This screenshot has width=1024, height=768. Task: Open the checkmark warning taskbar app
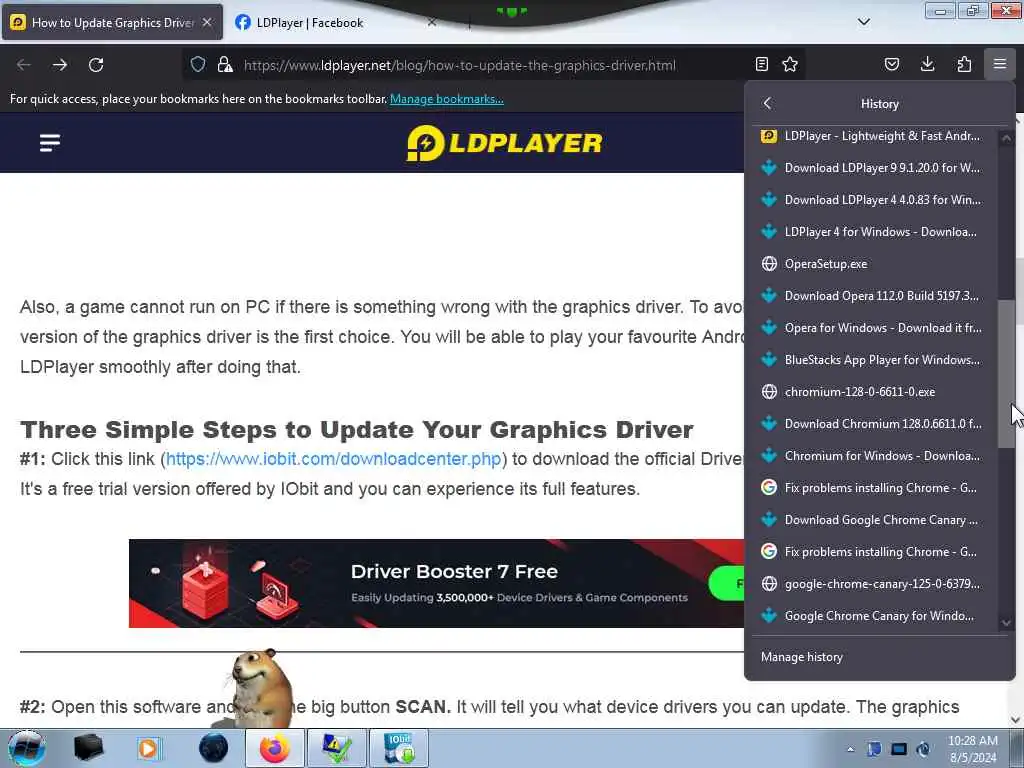click(336, 748)
